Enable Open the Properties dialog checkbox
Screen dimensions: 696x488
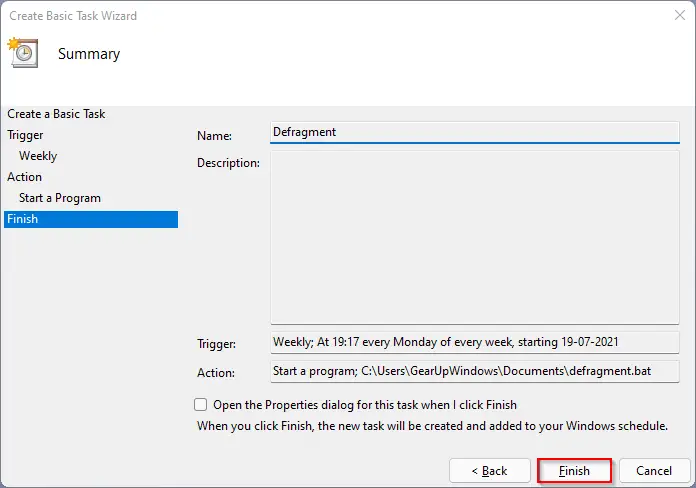[201, 405]
